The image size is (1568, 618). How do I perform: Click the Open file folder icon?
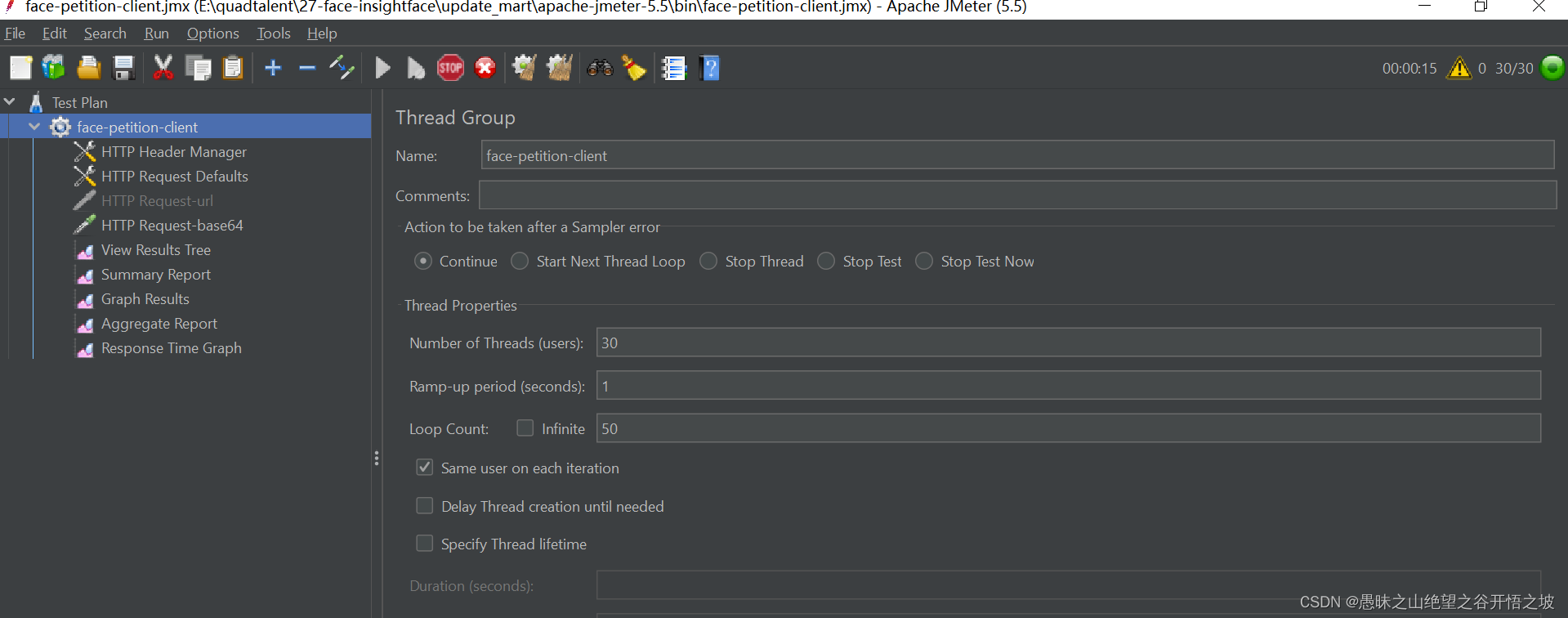point(88,68)
